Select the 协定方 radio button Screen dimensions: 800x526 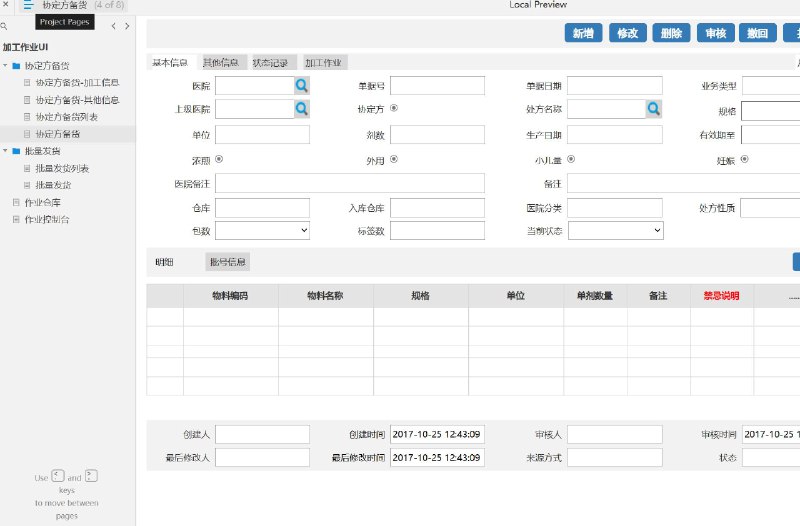tap(394, 108)
